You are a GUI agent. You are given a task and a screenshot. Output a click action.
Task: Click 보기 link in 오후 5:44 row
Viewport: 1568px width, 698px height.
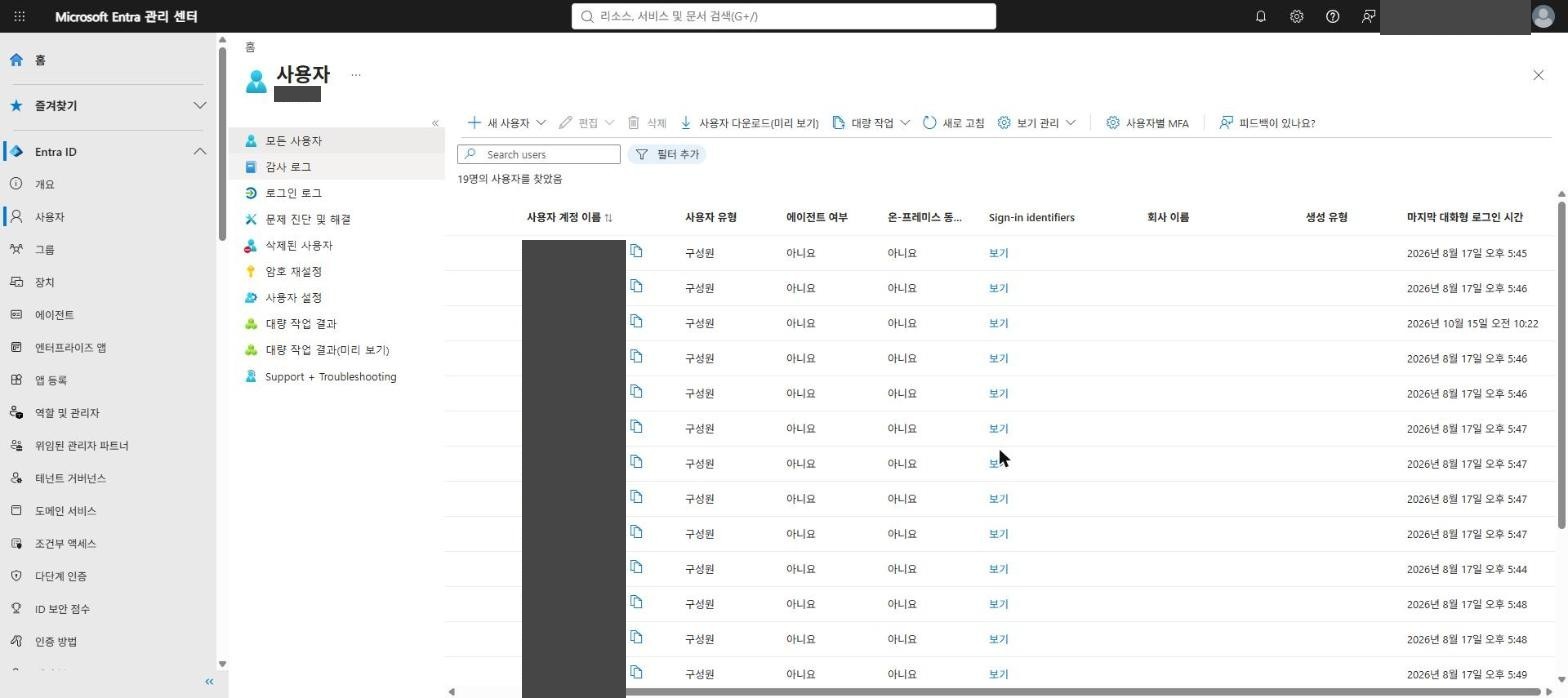pyautogui.click(x=998, y=569)
